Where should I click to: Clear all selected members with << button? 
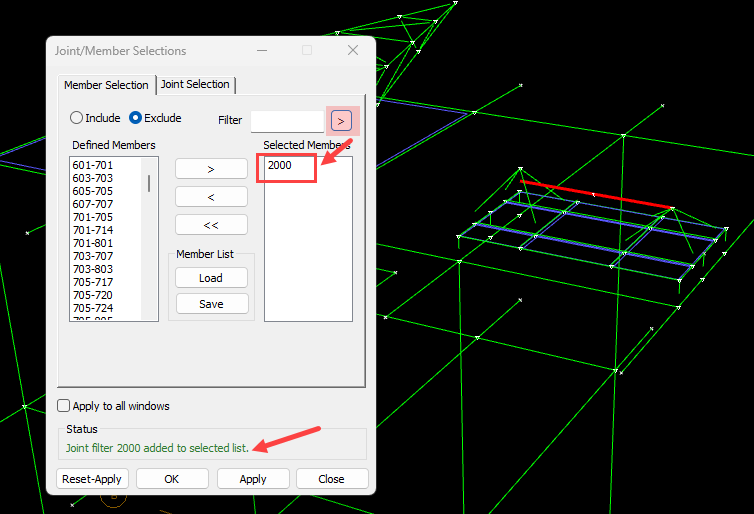coord(211,225)
